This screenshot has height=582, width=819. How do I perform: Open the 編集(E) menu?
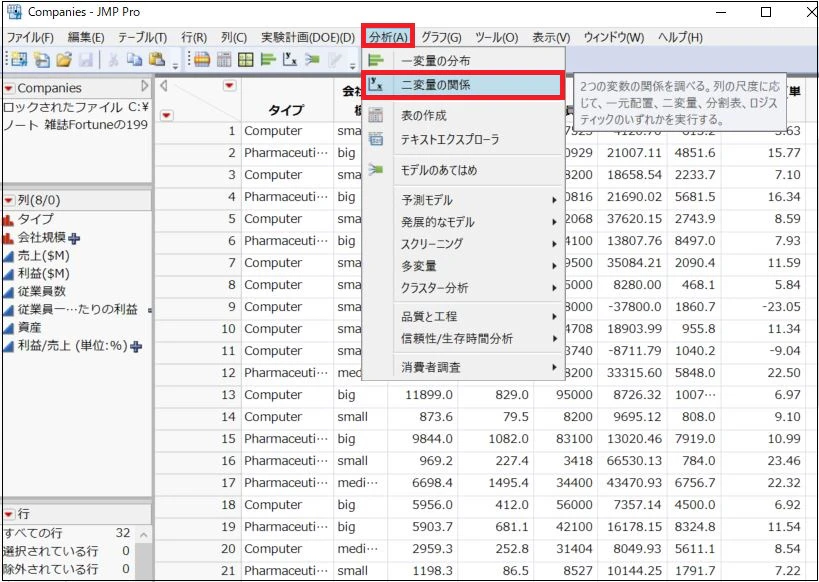[86, 38]
